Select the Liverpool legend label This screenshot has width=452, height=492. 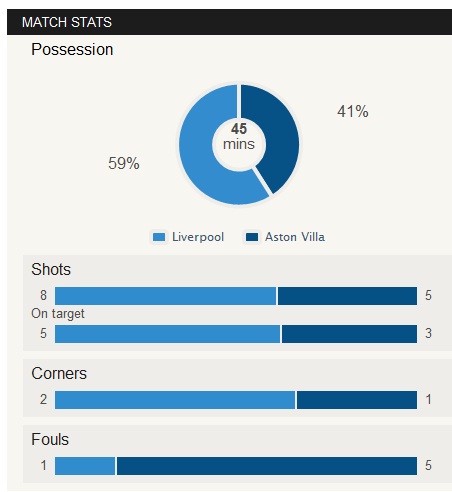click(198, 237)
